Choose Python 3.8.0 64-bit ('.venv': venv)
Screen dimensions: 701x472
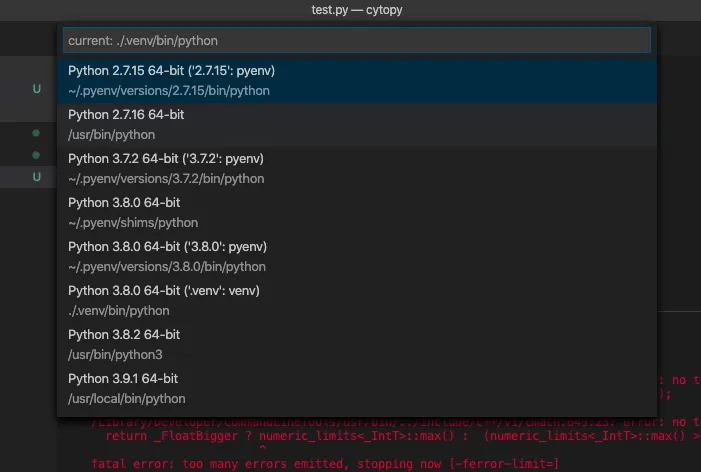click(164, 291)
